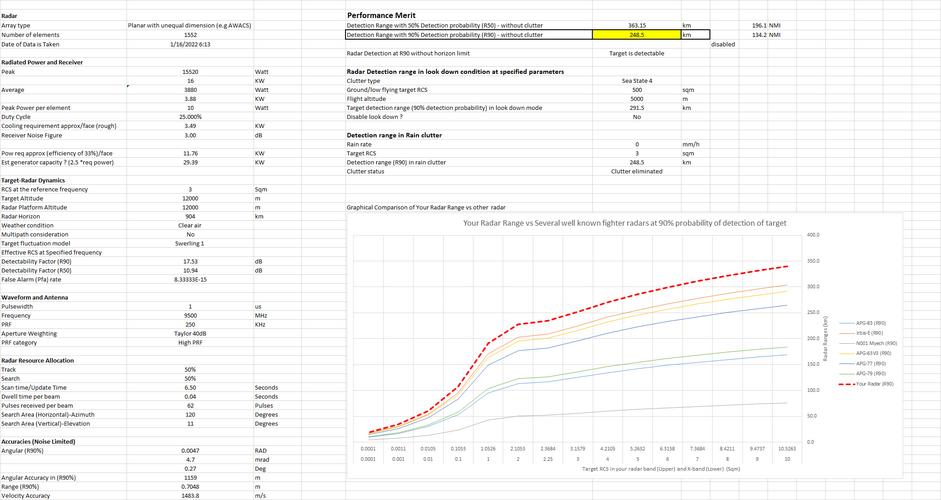The image size is (941, 500).
Task: Select the array type value 'Planar with unequal dimension' cell
Action: [x=190, y=25]
